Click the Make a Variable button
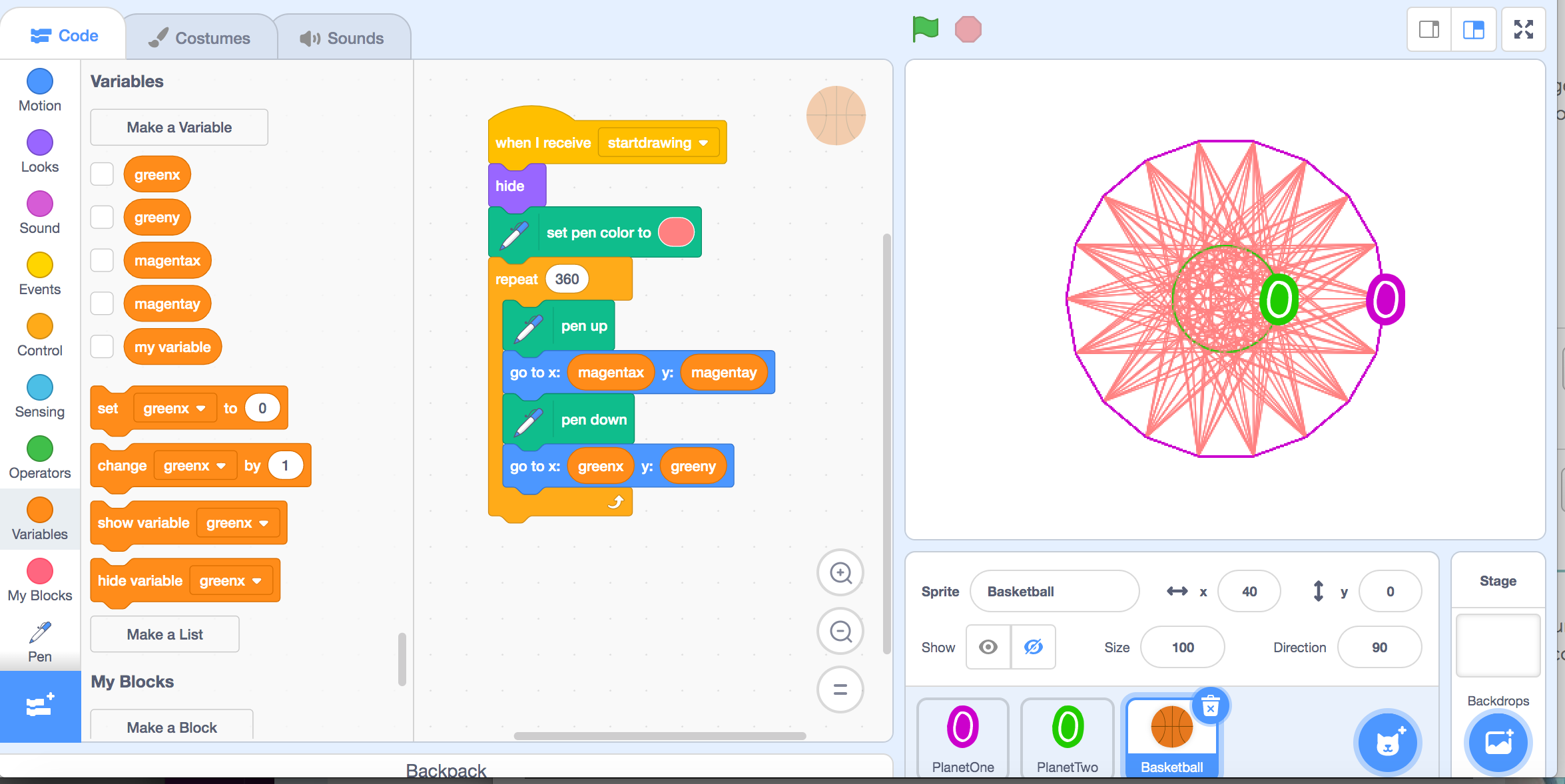 (x=178, y=127)
